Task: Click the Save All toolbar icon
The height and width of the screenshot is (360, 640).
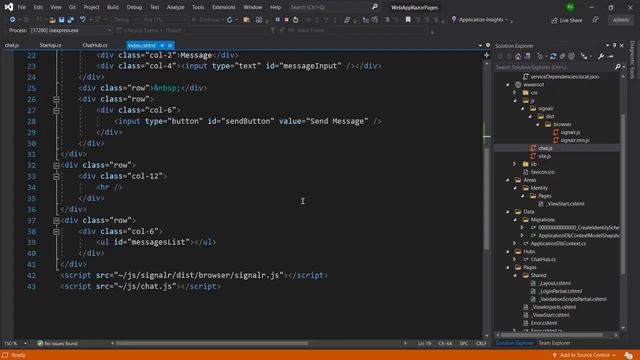Action: click(71, 20)
